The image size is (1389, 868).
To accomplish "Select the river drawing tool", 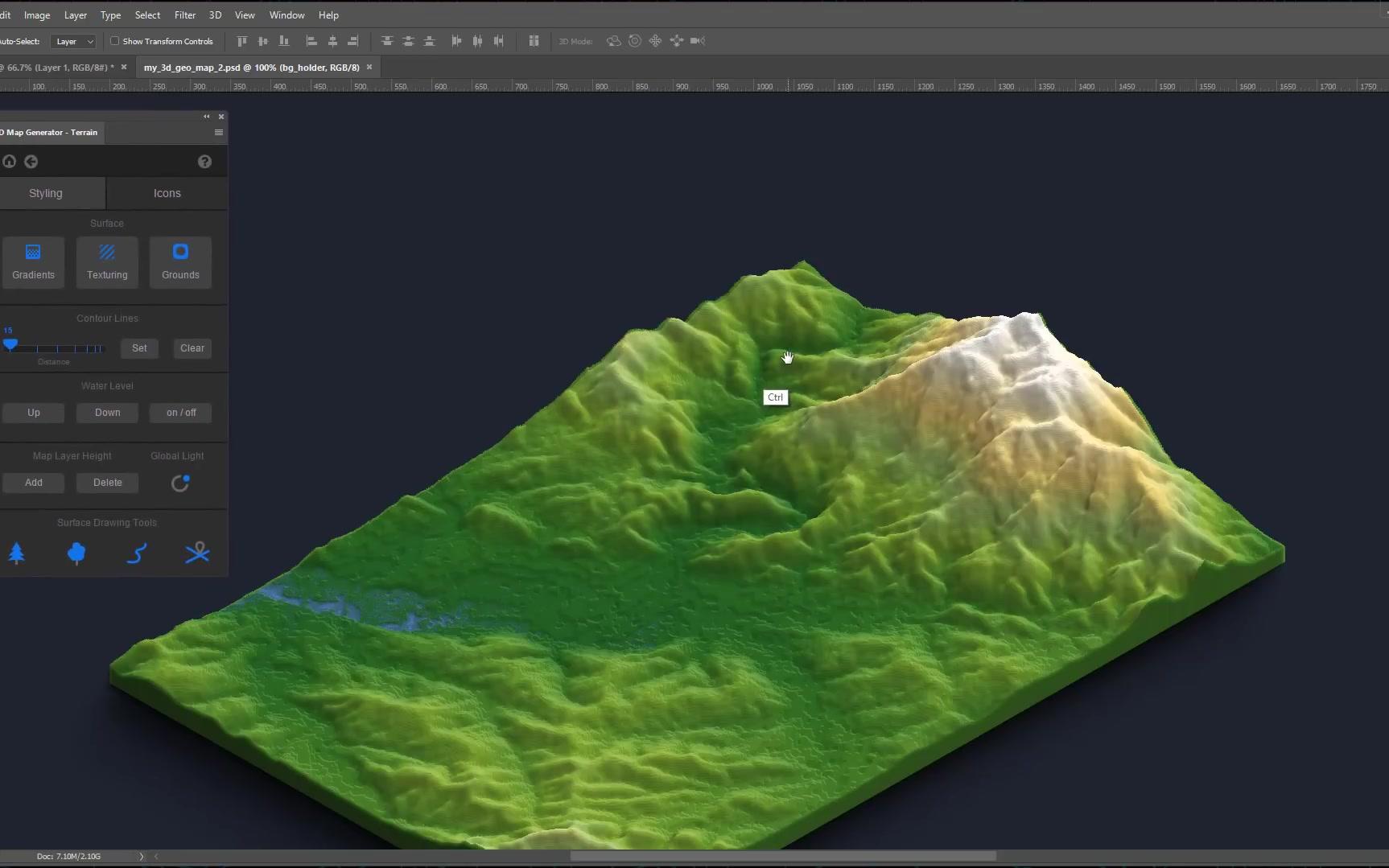I will coord(138,553).
